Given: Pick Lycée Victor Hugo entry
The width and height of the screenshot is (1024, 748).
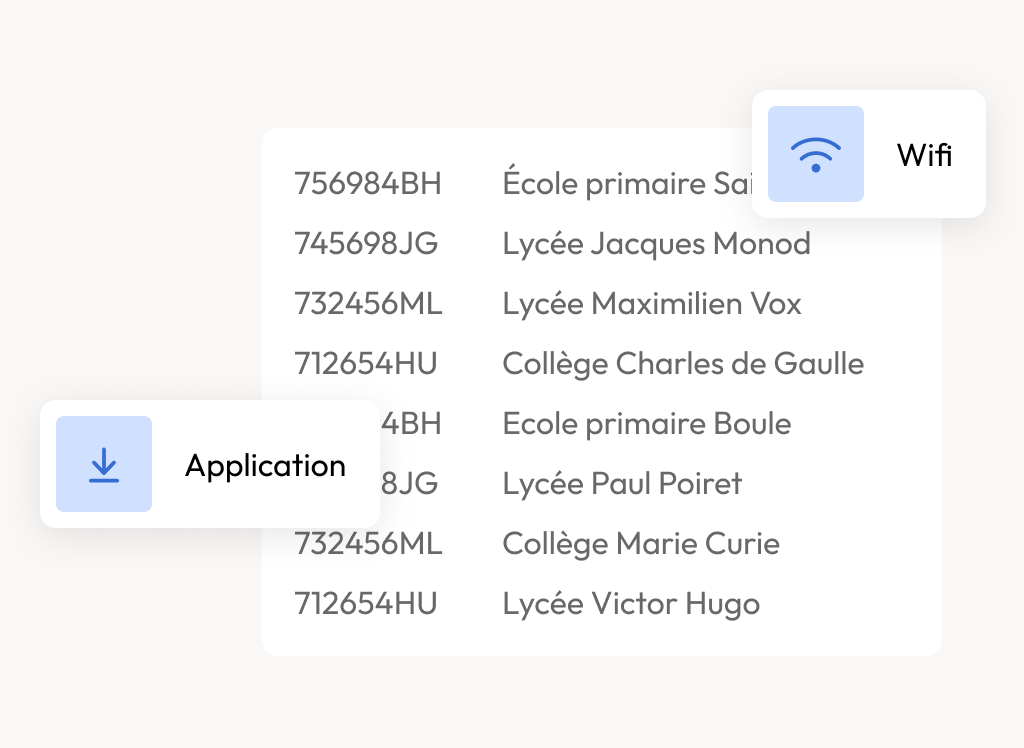Looking at the screenshot, I should pyautogui.click(x=631, y=604).
